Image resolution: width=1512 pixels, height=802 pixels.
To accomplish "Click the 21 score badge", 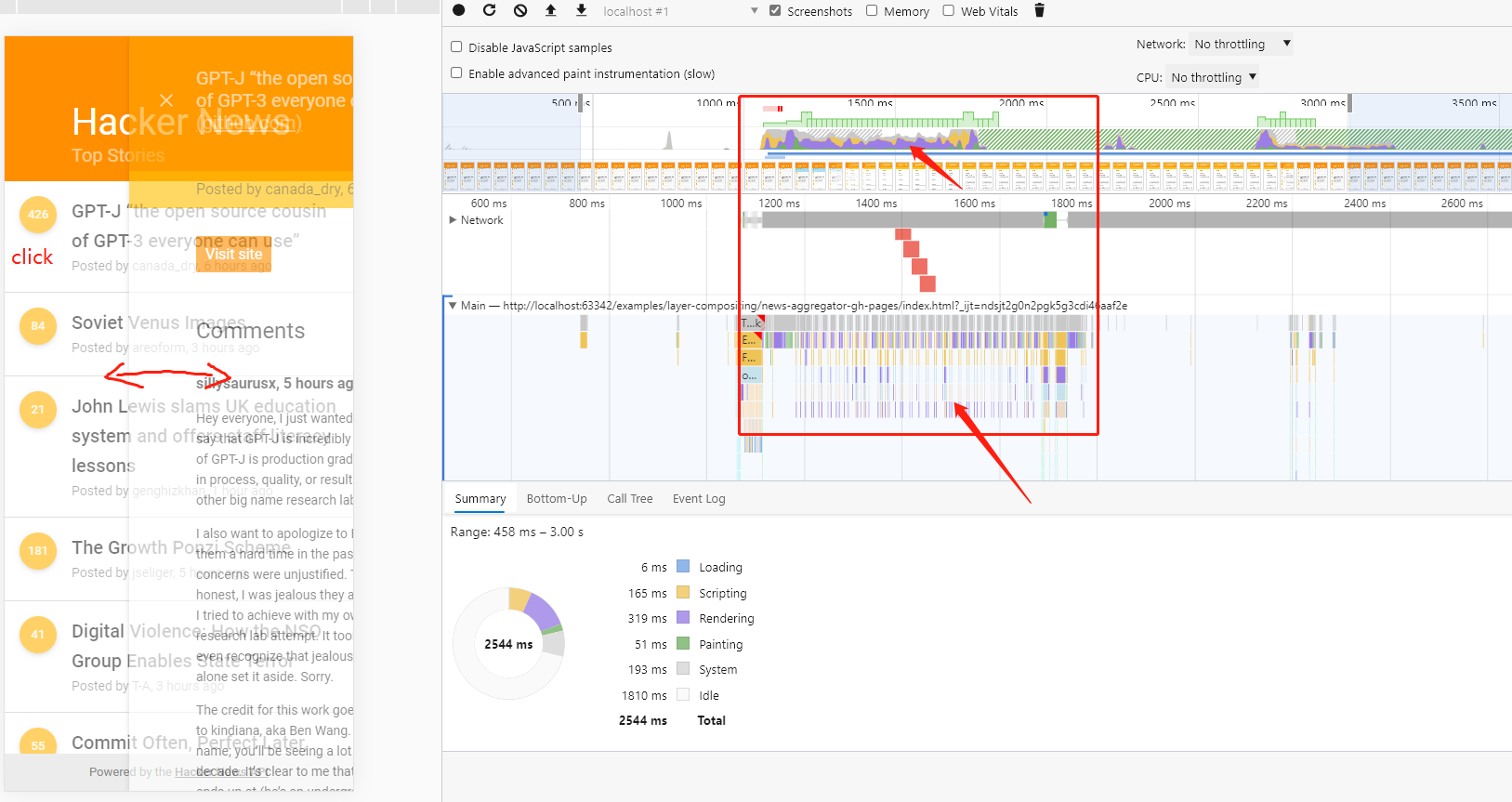I will (38, 410).
